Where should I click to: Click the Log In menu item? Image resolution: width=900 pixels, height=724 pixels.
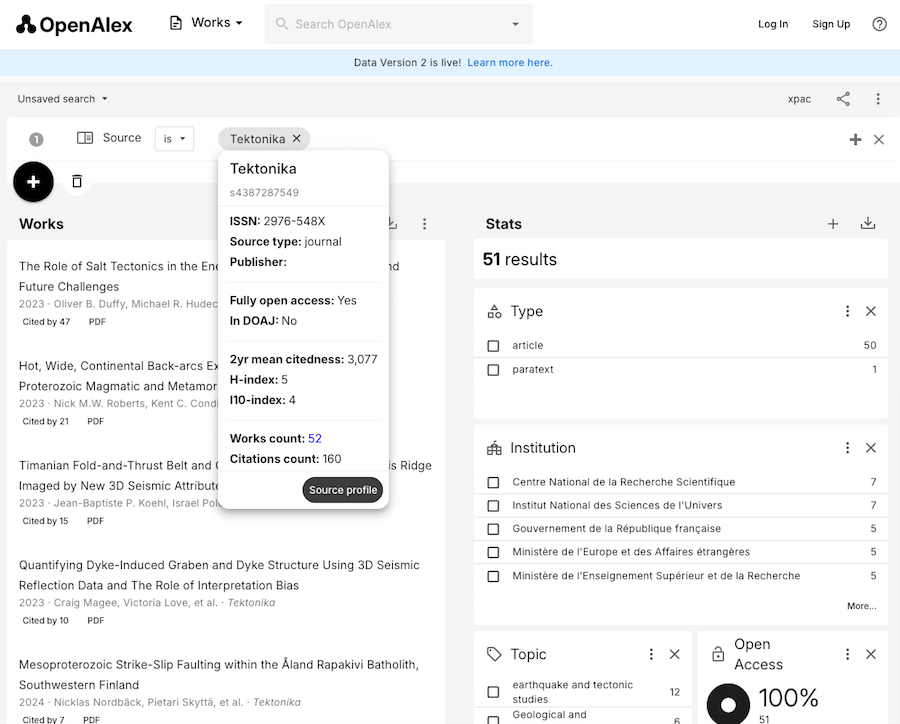click(x=772, y=24)
